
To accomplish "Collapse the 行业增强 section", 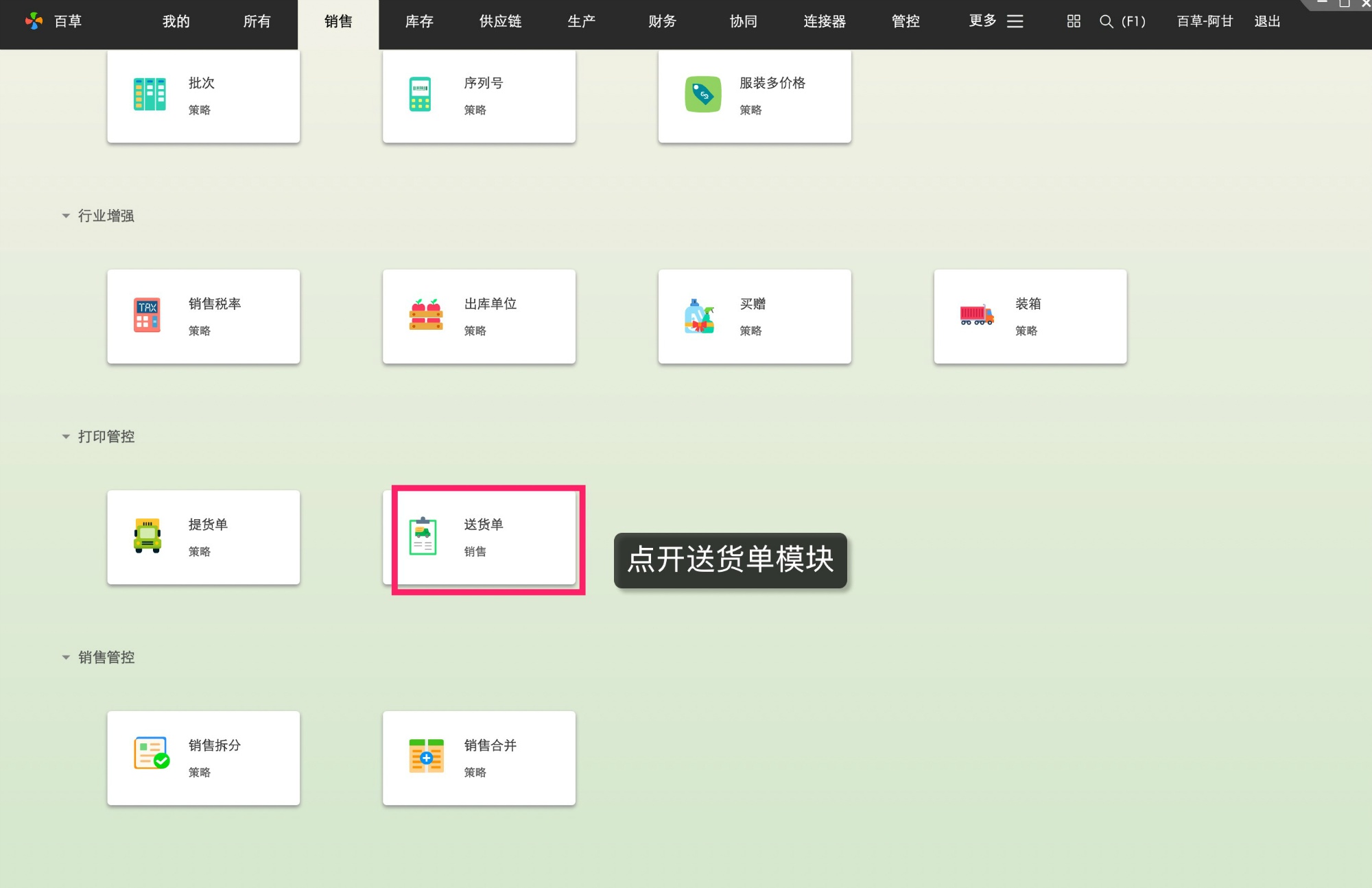I will coord(65,215).
